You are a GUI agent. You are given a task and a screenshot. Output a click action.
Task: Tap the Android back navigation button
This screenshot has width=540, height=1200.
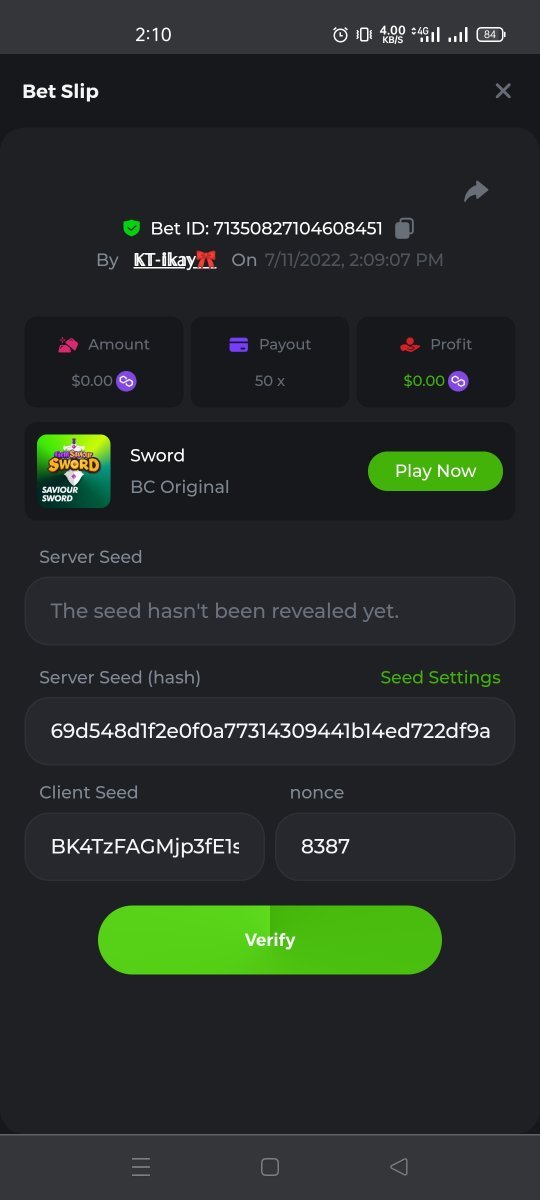pos(399,1167)
